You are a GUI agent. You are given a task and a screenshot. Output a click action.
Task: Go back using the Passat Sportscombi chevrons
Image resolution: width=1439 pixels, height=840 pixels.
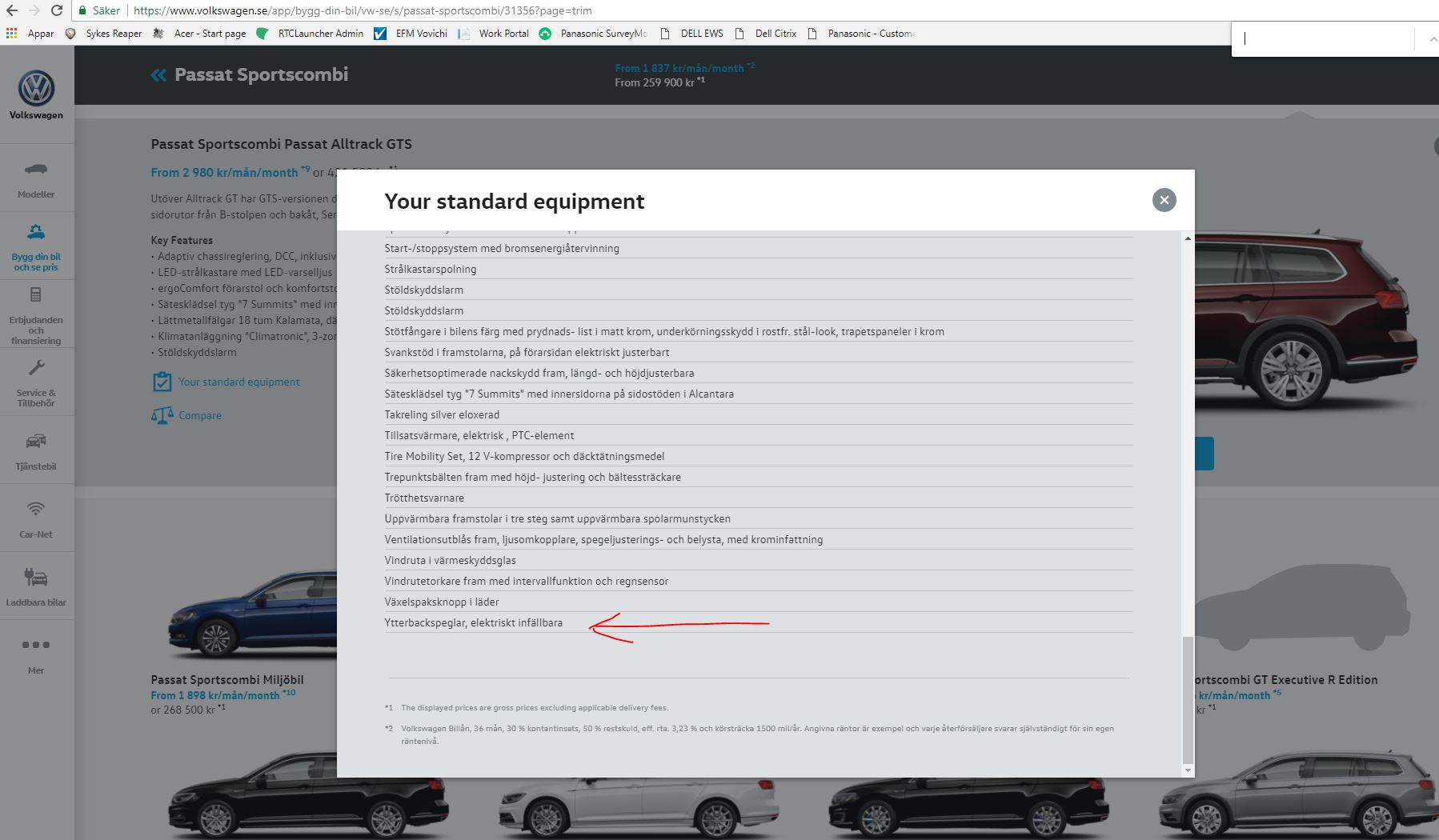pos(158,75)
